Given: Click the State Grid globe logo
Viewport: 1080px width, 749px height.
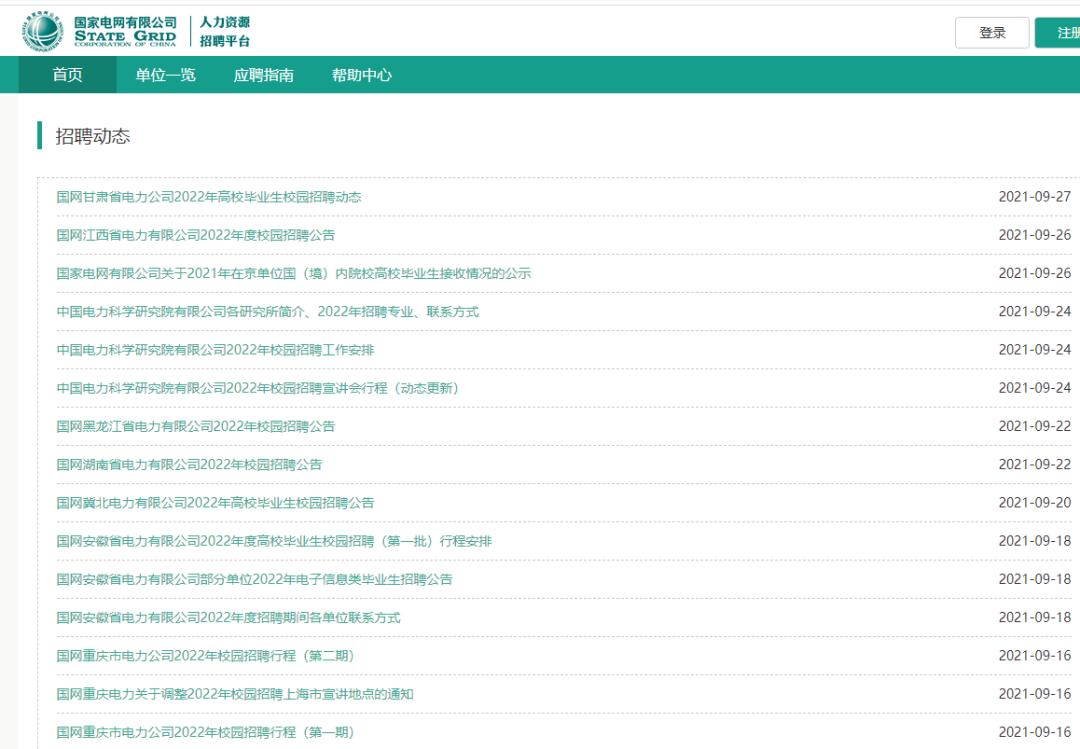Looking at the screenshot, I should pyautogui.click(x=40, y=31).
